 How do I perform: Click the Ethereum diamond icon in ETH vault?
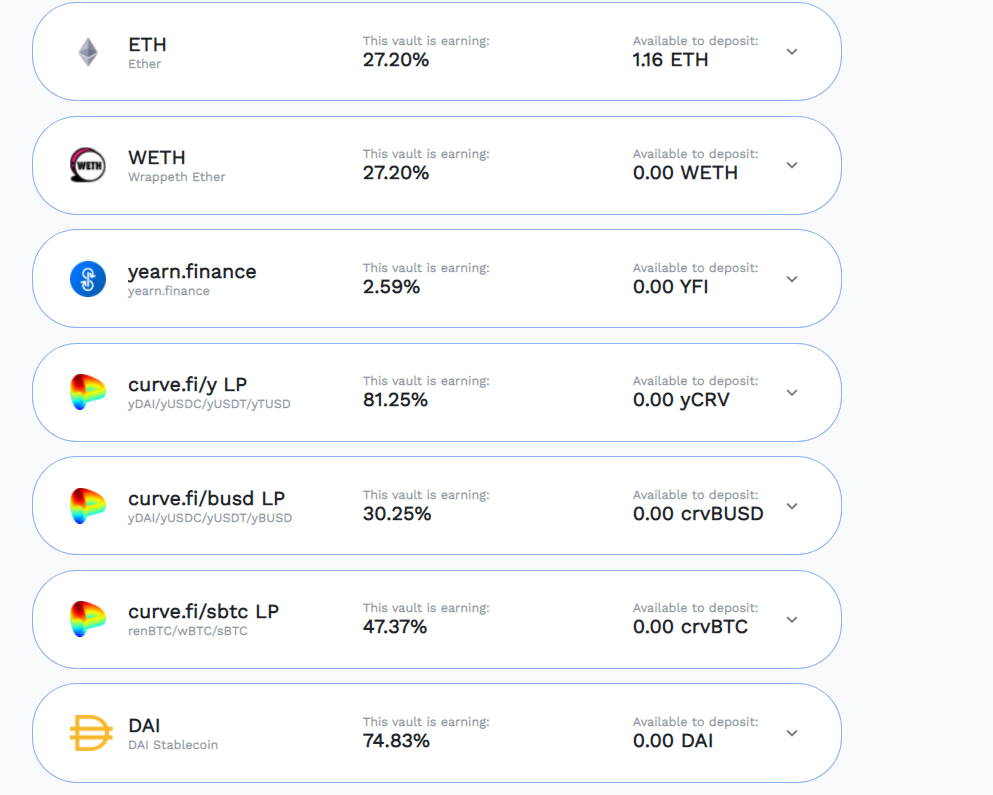coord(88,52)
